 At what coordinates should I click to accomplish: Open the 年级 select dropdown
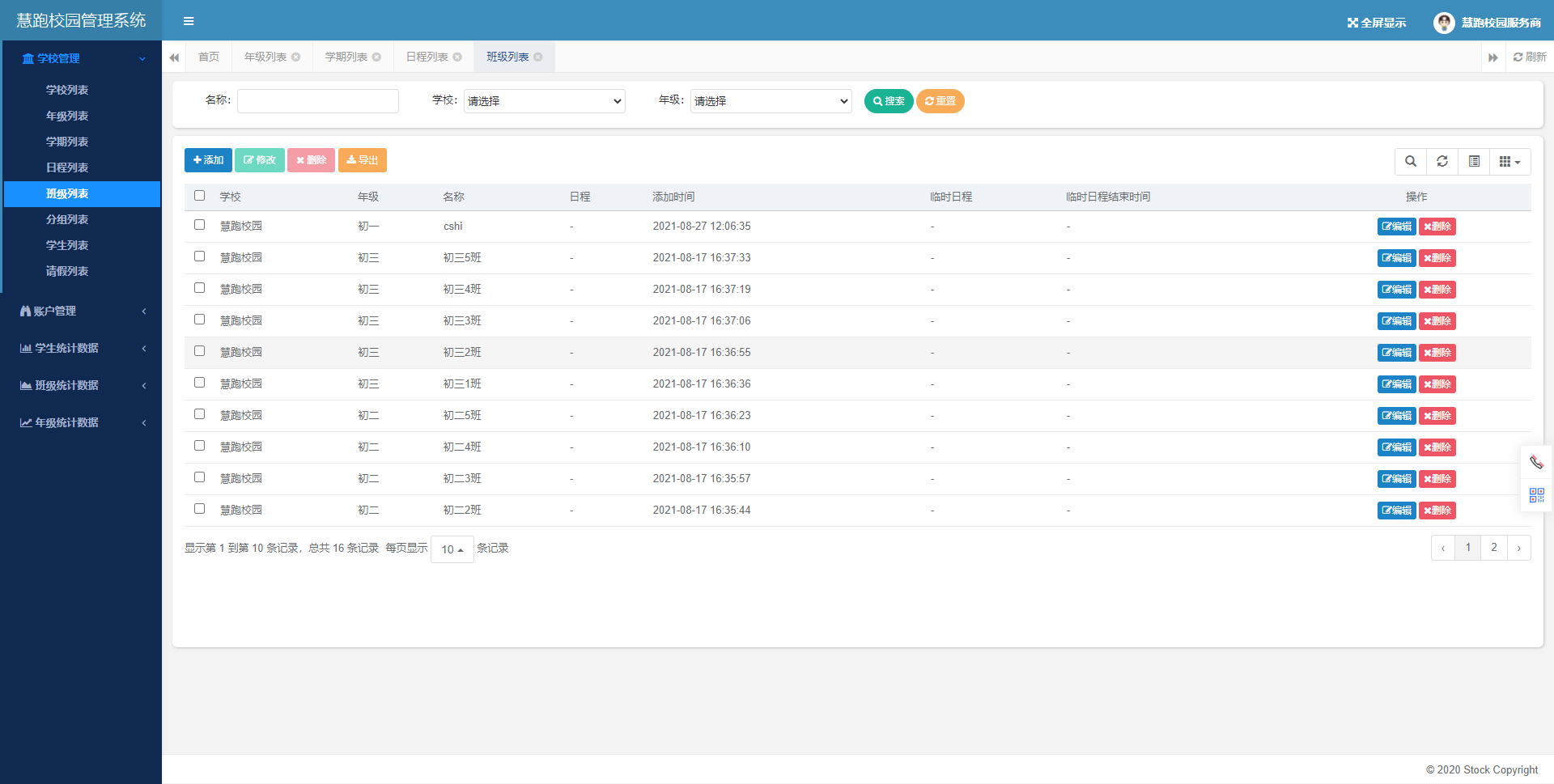tap(771, 101)
